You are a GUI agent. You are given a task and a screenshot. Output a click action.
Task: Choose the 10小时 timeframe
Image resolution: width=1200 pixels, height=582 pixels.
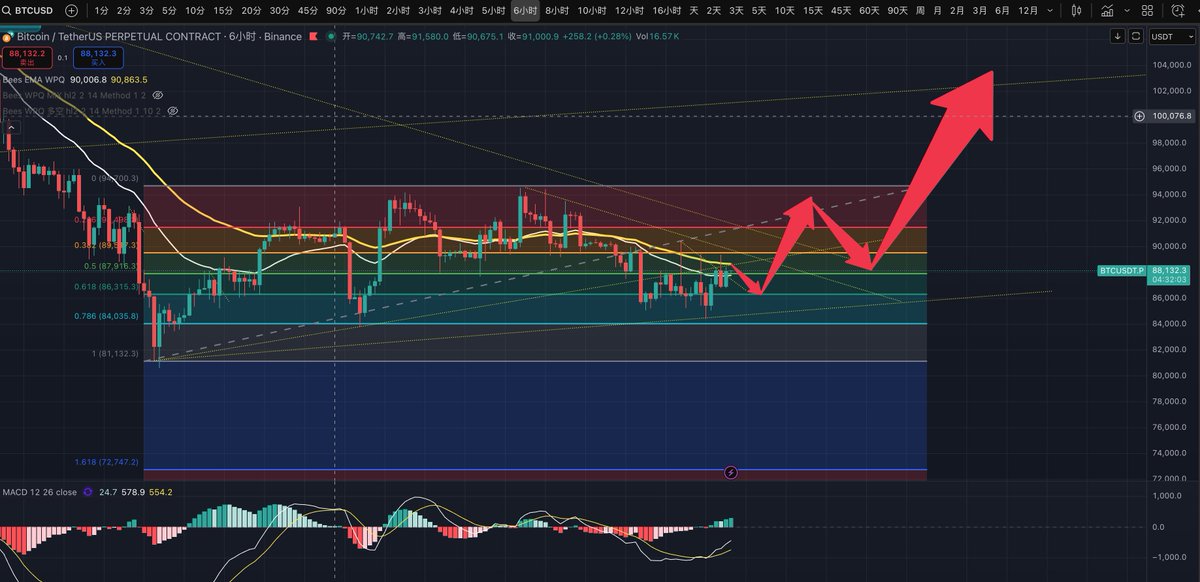592,11
